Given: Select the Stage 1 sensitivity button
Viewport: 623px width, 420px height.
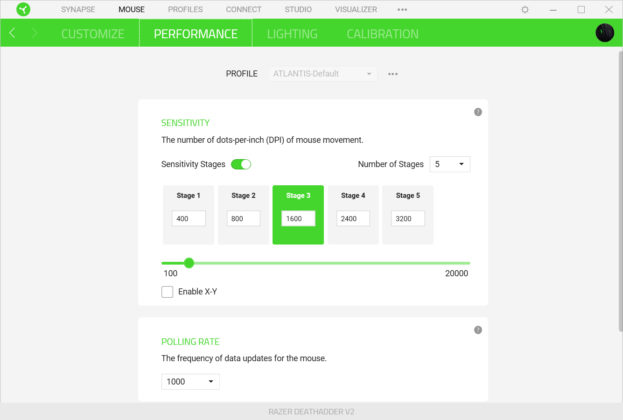Looking at the screenshot, I should [188, 195].
